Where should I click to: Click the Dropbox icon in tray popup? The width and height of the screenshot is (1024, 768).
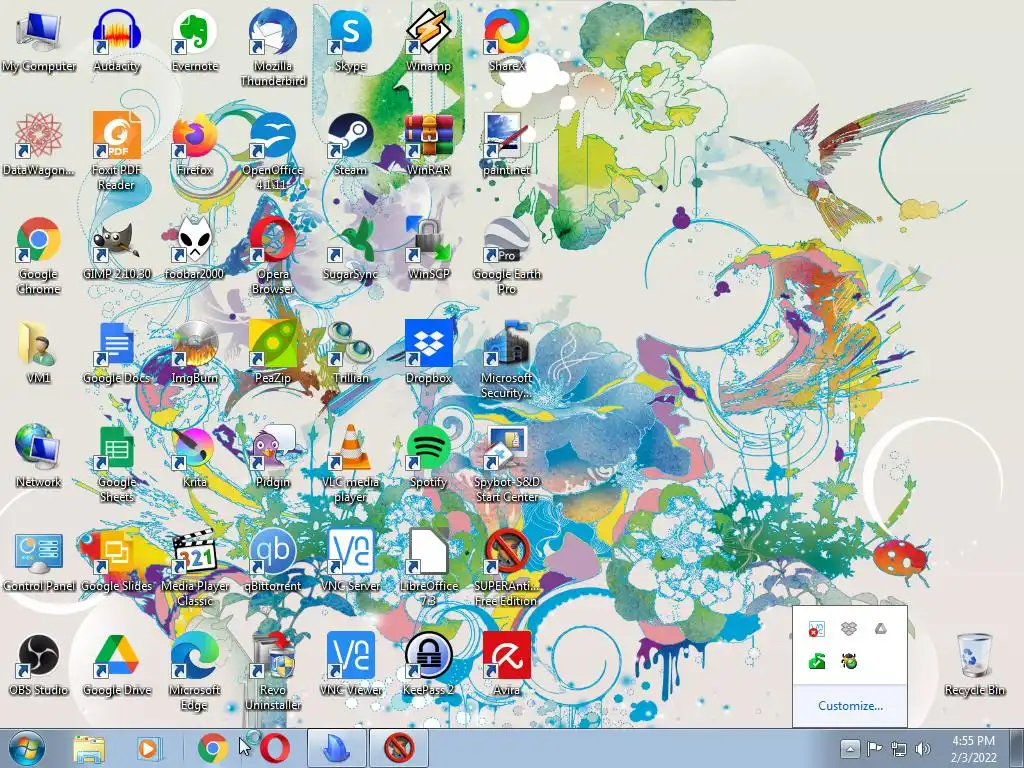point(849,629)
